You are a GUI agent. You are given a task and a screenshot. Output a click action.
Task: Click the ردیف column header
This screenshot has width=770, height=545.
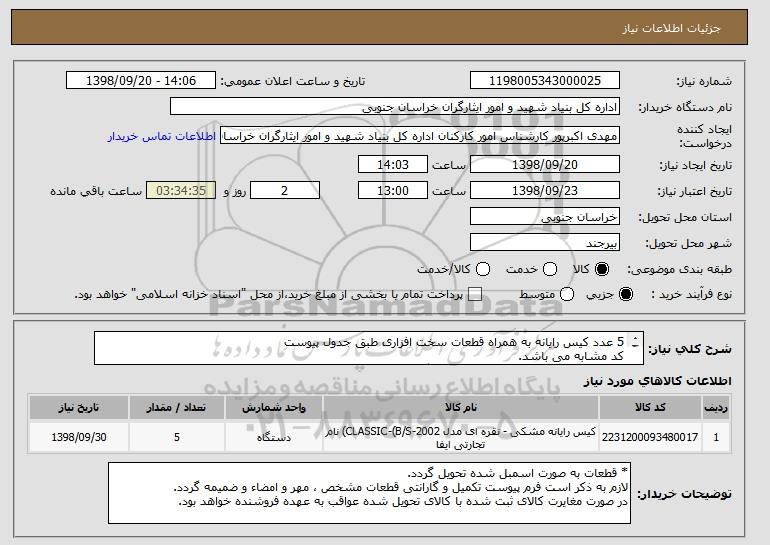(716, 408)
